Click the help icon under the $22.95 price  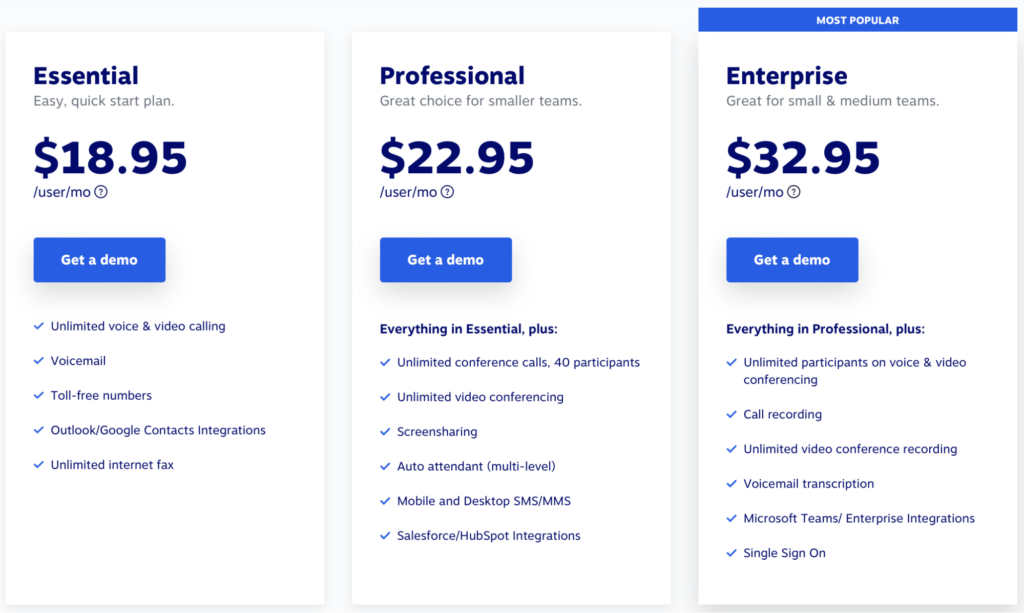click(447, 192)
